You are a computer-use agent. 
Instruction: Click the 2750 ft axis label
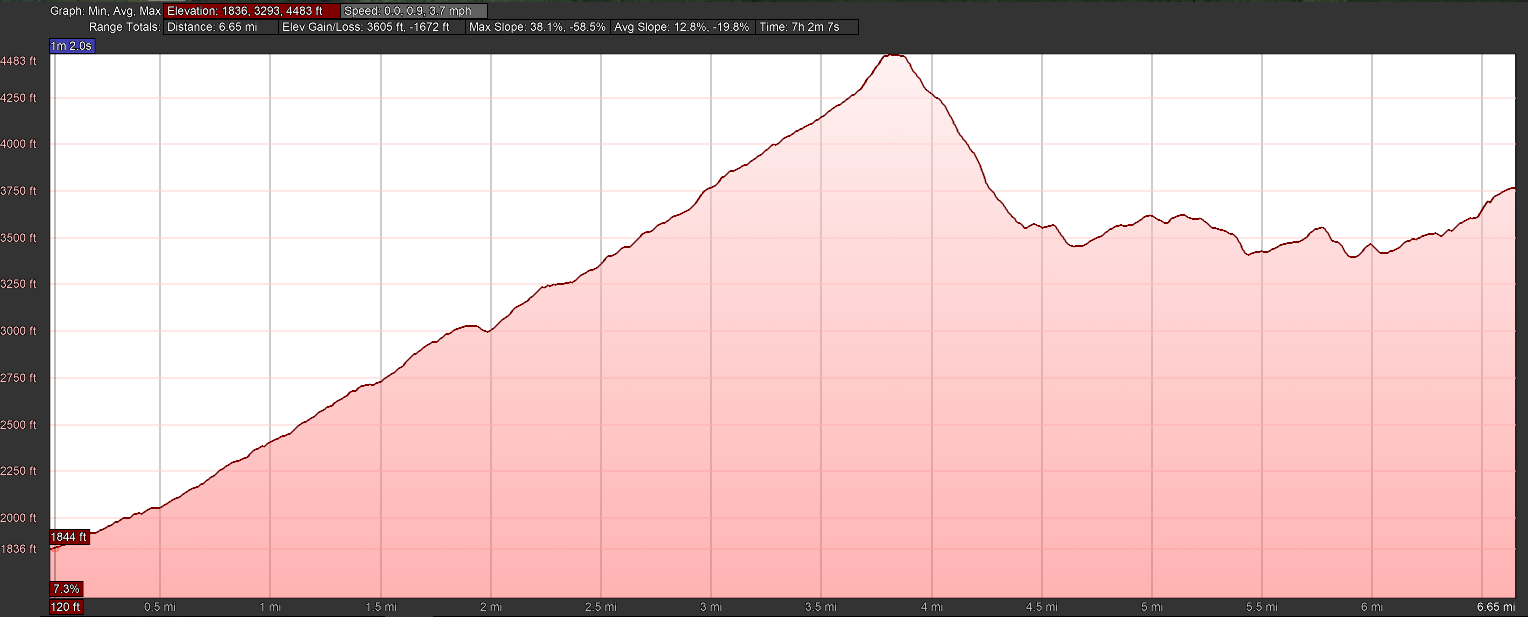(x=19, y=378)
